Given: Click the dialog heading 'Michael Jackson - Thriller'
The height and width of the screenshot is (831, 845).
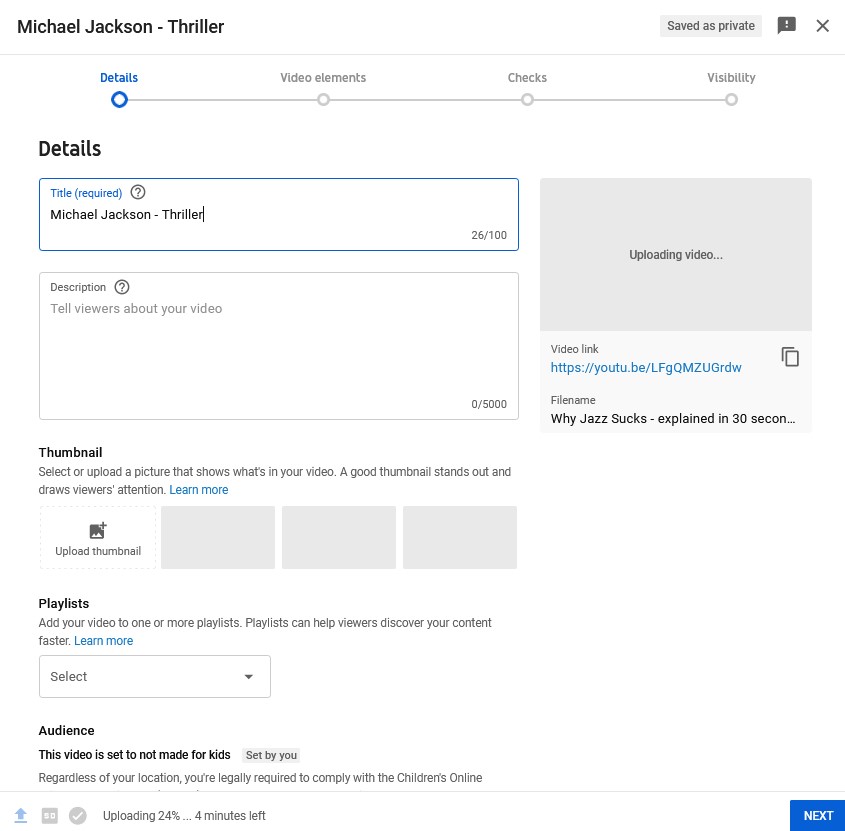Looking at the screenshot, I should click(x=120, y=26).
